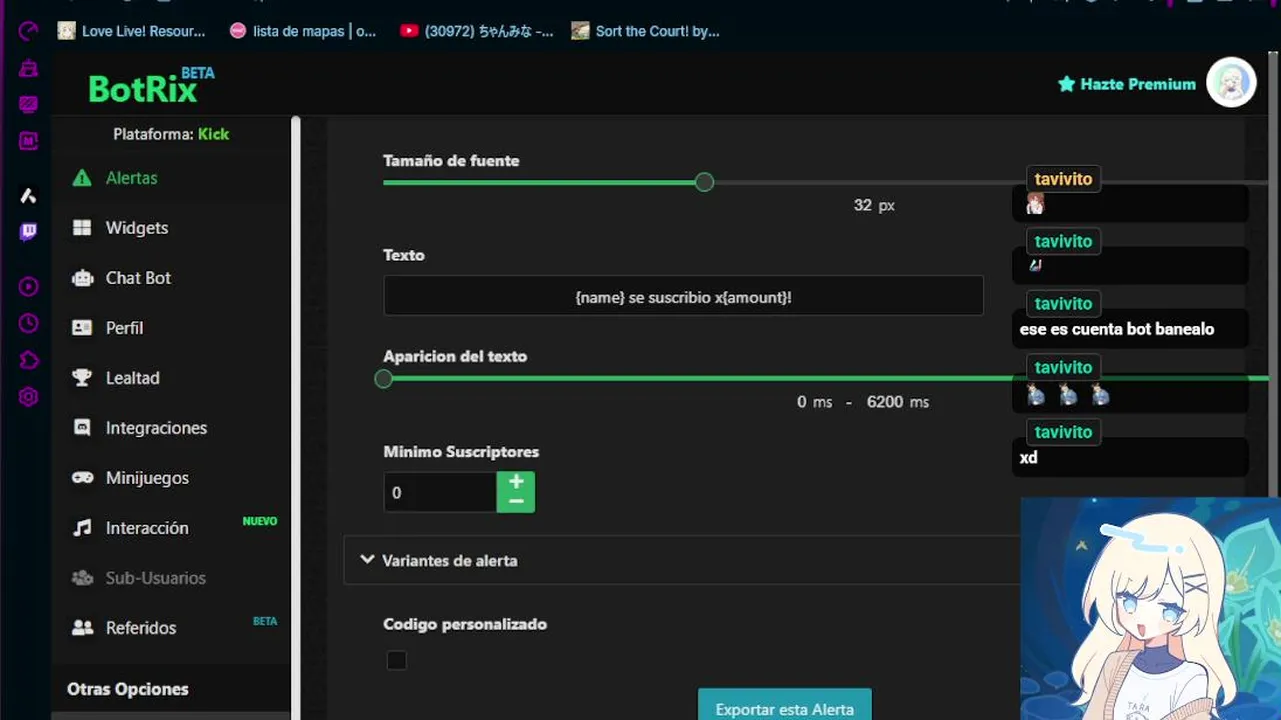Open the Twitch icon in browser sidebar

pyautogui.click(x=28, y=232)
